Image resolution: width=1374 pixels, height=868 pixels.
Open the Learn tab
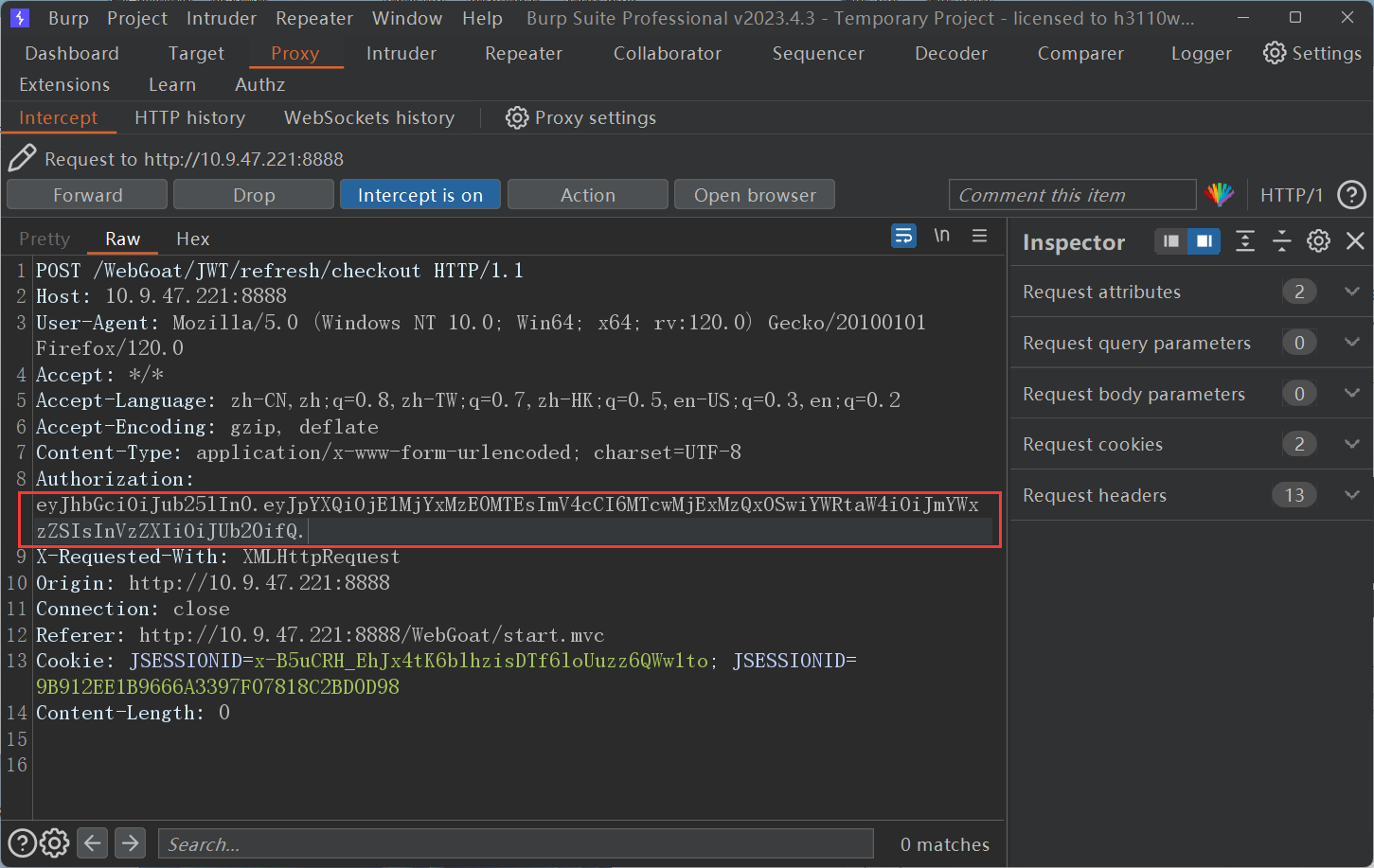pyautogui.click(x=172, y=84)
